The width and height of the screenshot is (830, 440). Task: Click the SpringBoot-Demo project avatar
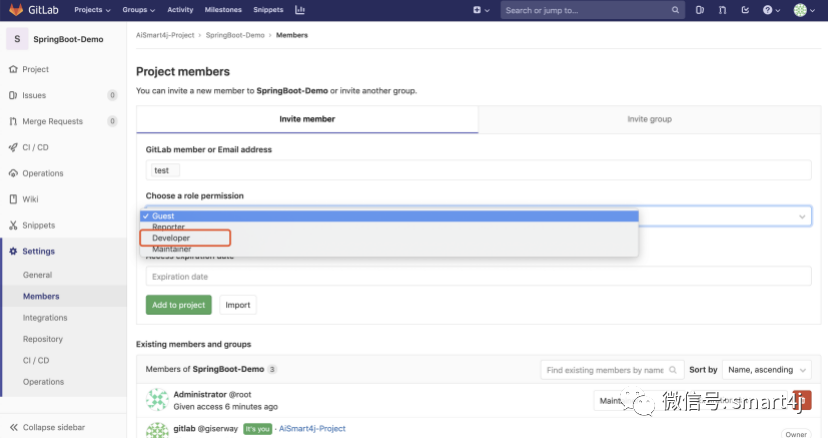click(17, 39)
